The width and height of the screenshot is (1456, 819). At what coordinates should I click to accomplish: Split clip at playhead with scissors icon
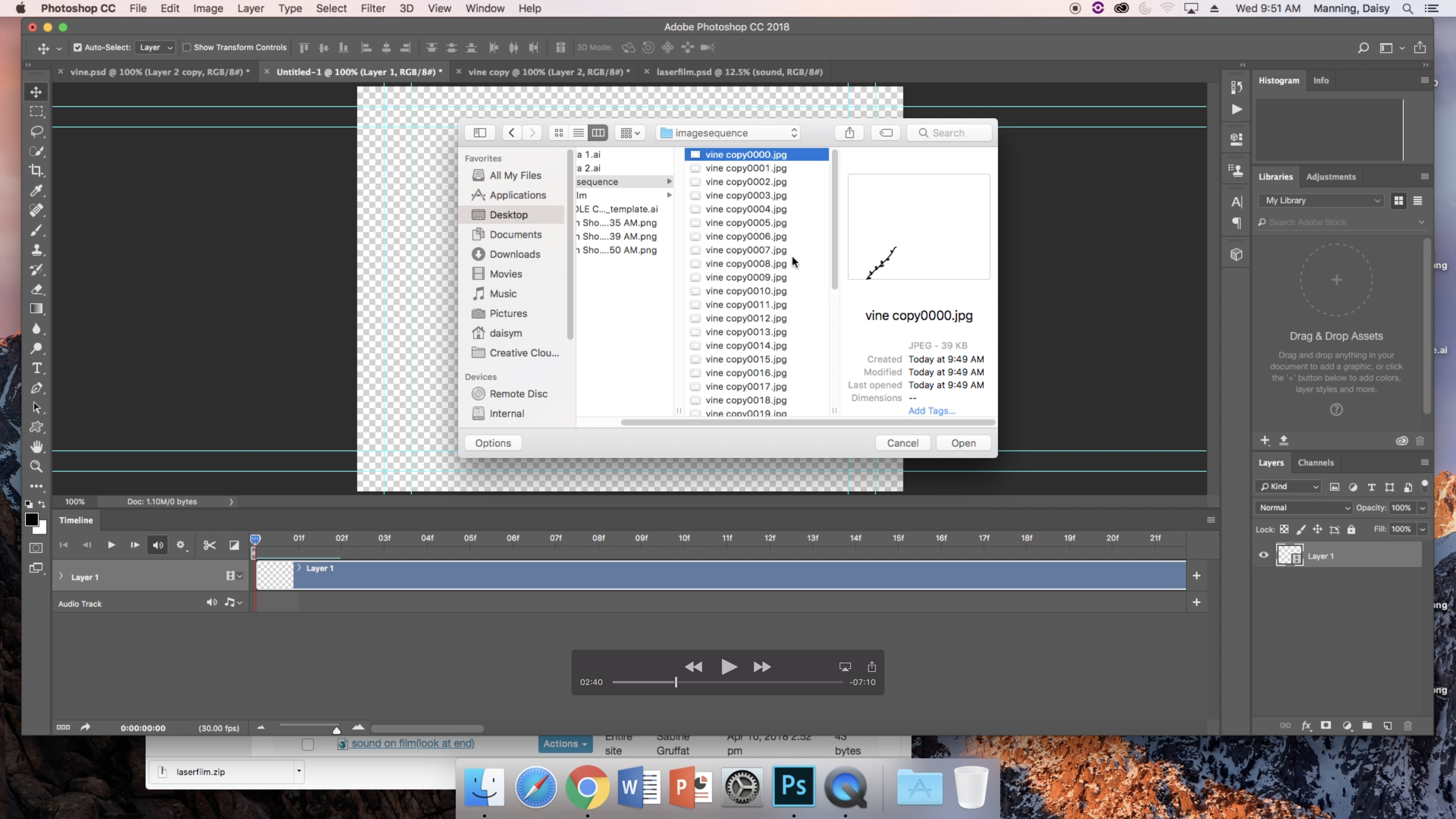tap(209, 545)
